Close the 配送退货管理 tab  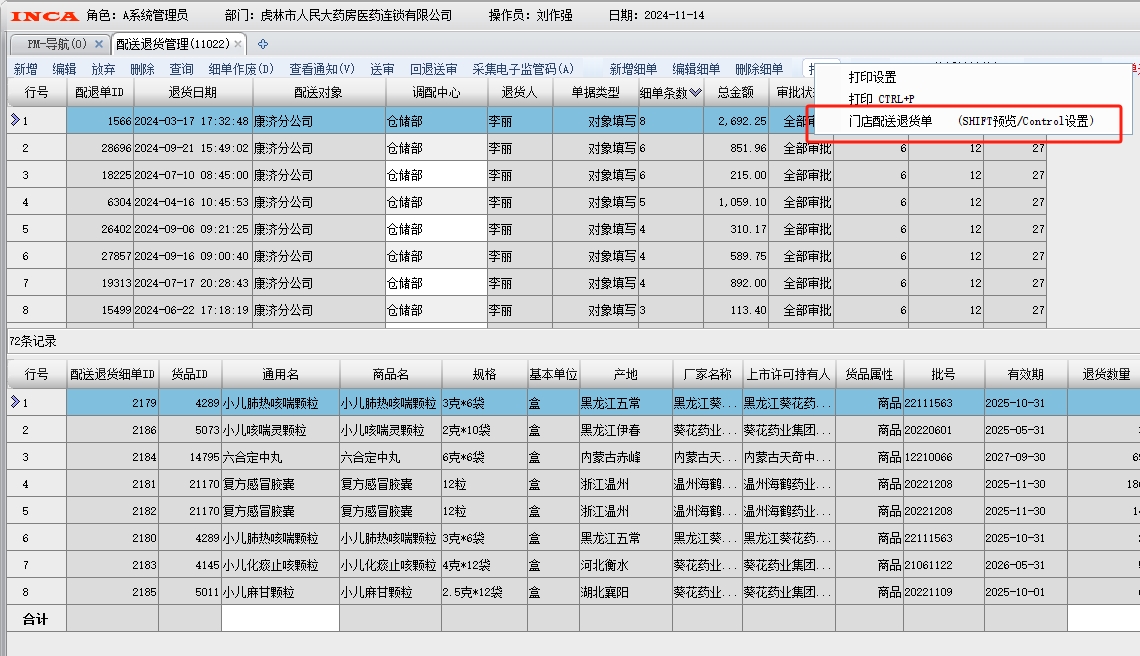pyautogui.click(x=238, y=44)
